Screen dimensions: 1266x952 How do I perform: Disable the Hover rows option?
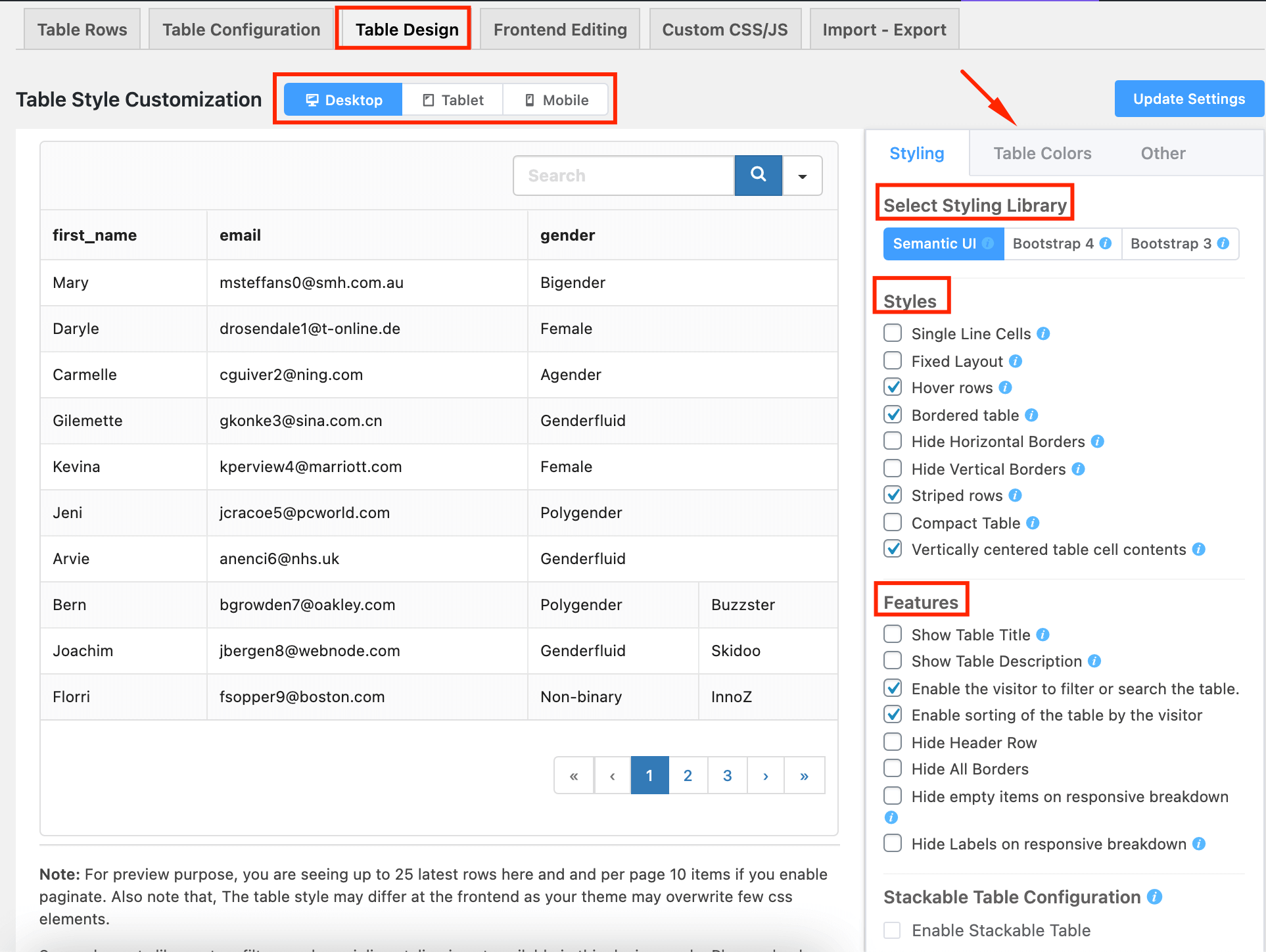point(892,387)
